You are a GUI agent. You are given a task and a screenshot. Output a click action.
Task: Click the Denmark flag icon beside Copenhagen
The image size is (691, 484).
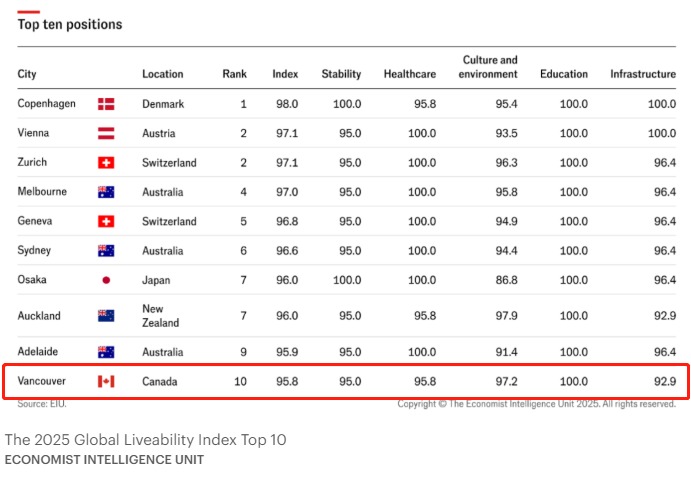tap(106, 104)
